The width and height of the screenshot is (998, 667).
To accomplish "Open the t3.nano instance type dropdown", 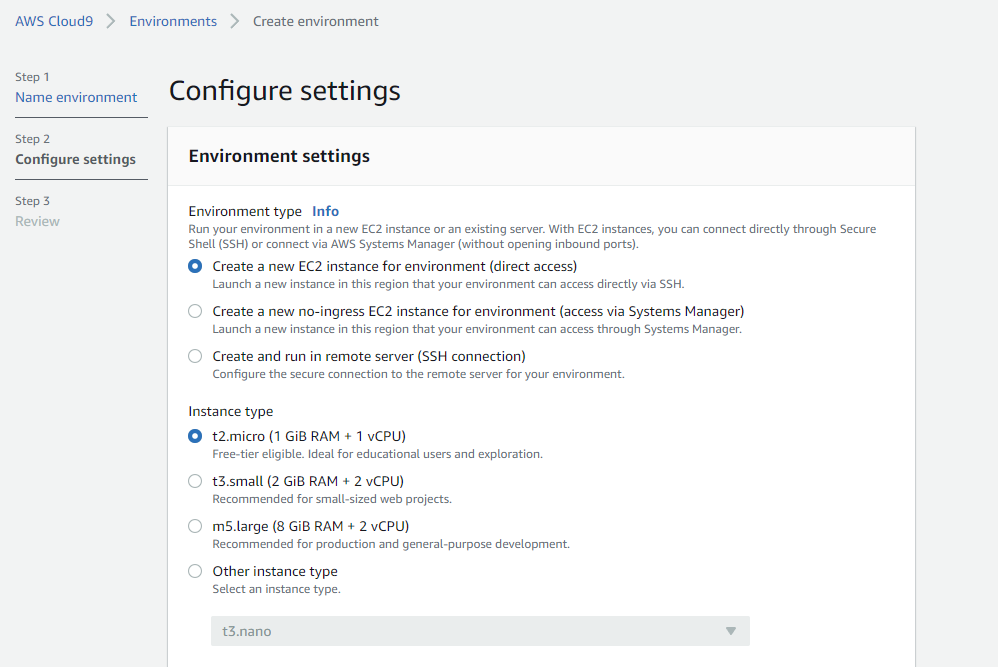I will coord(480,631).
